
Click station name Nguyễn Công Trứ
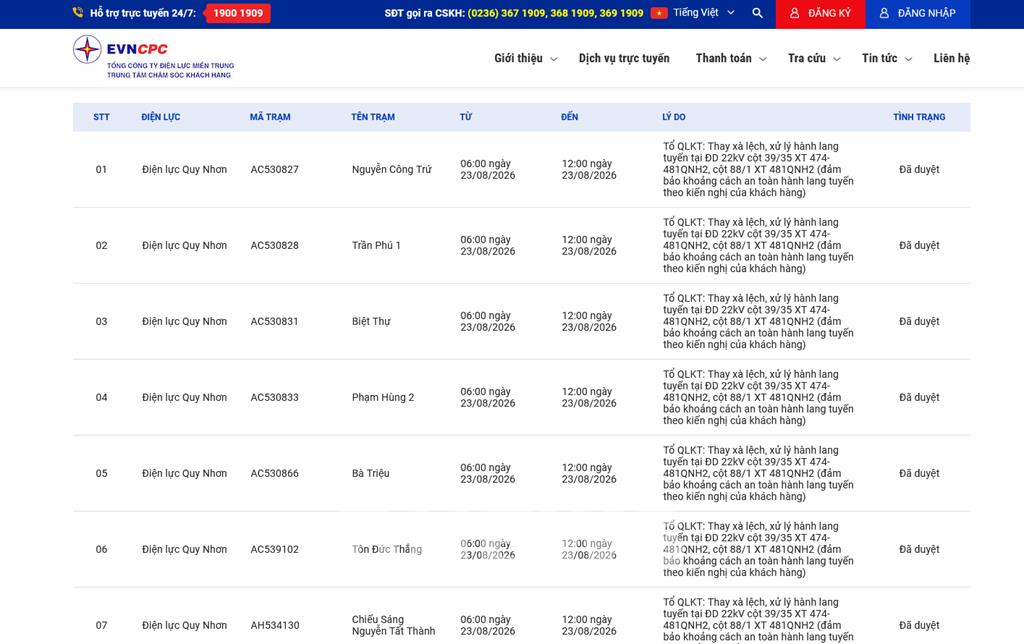[x=392, y=169]
